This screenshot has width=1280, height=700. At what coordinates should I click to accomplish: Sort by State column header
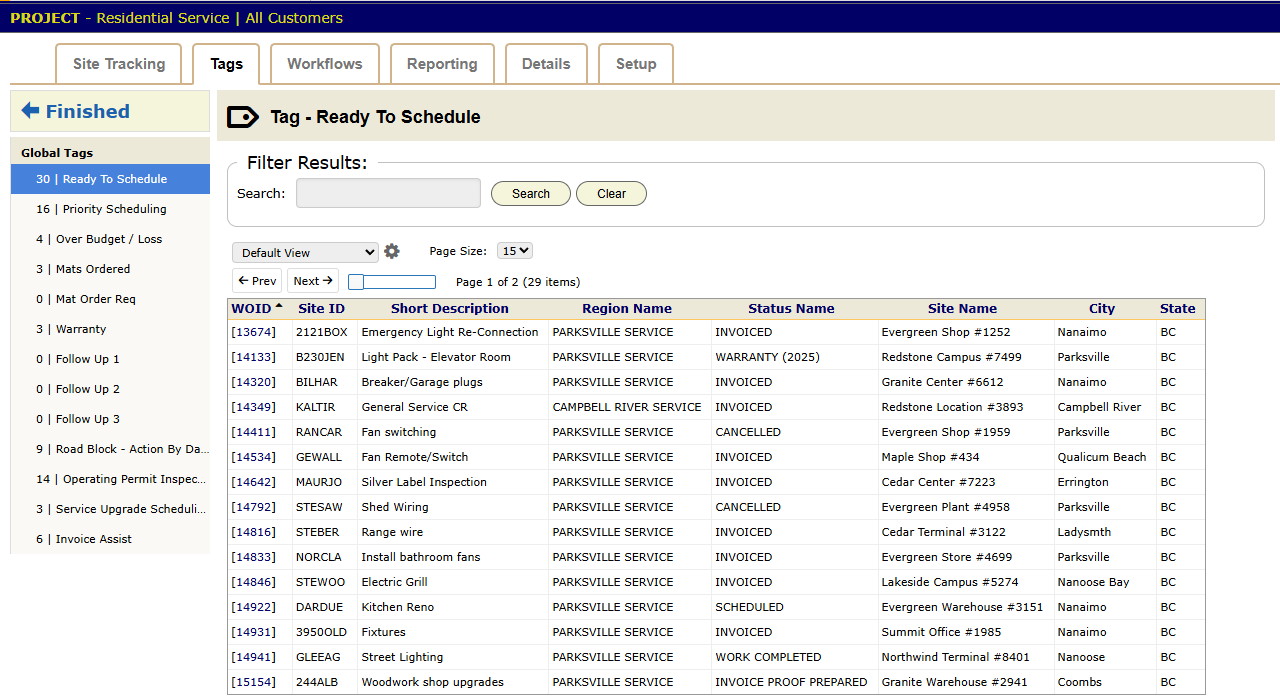(x=1178, y=309)
